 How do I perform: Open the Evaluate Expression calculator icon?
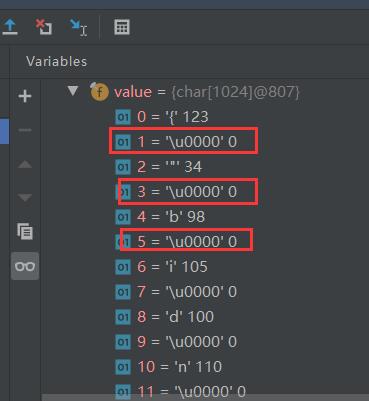[122, 27]
